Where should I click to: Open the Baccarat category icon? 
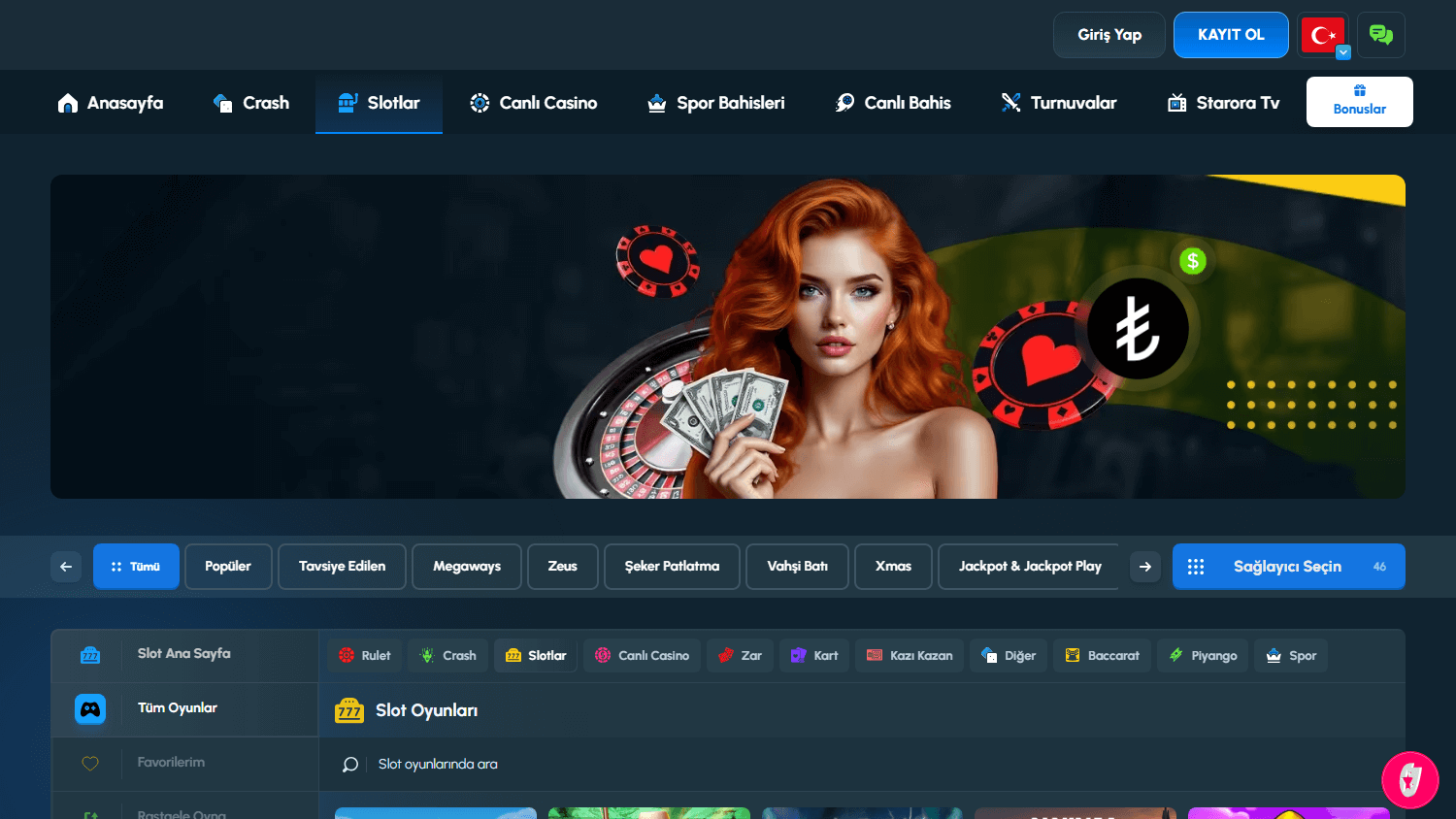pos(1072,655)
